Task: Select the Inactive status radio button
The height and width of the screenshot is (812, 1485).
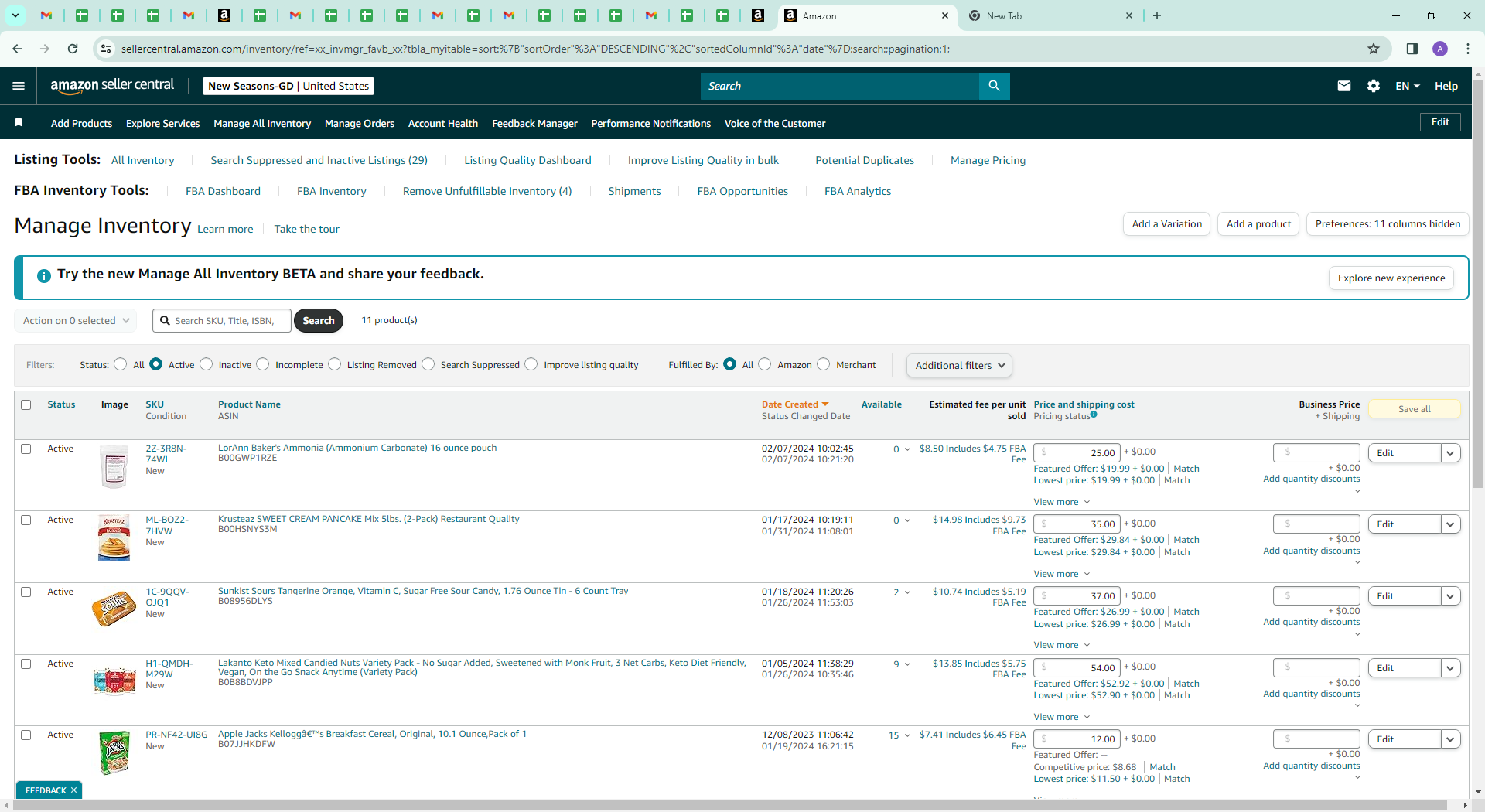Action: coord(207,364)
